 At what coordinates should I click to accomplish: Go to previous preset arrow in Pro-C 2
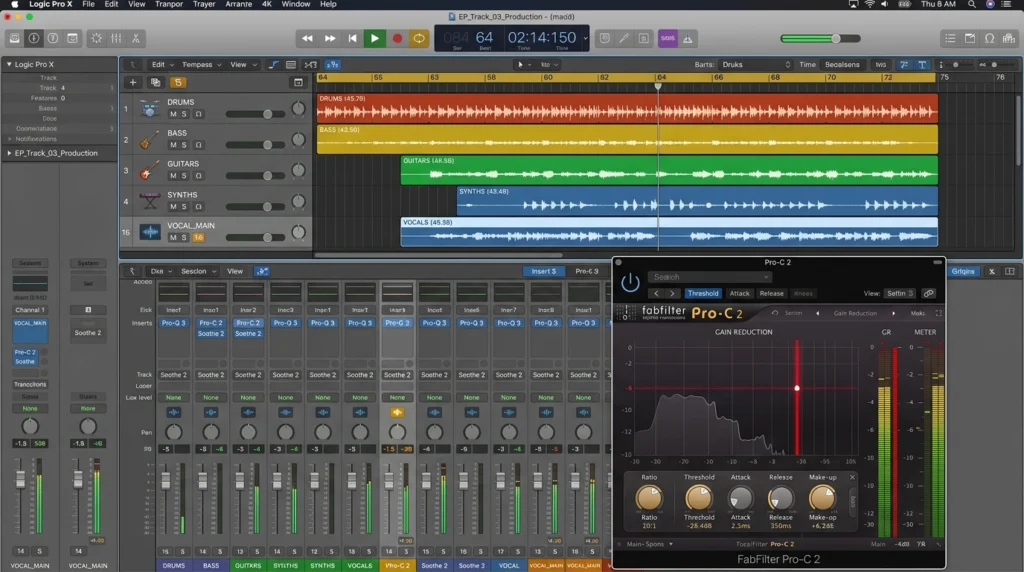(656, 293)
